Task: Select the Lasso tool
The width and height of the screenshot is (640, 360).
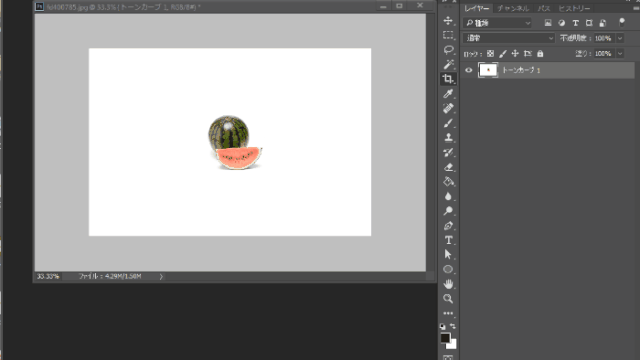Action: pyautogui.click(x=448, y=50)
